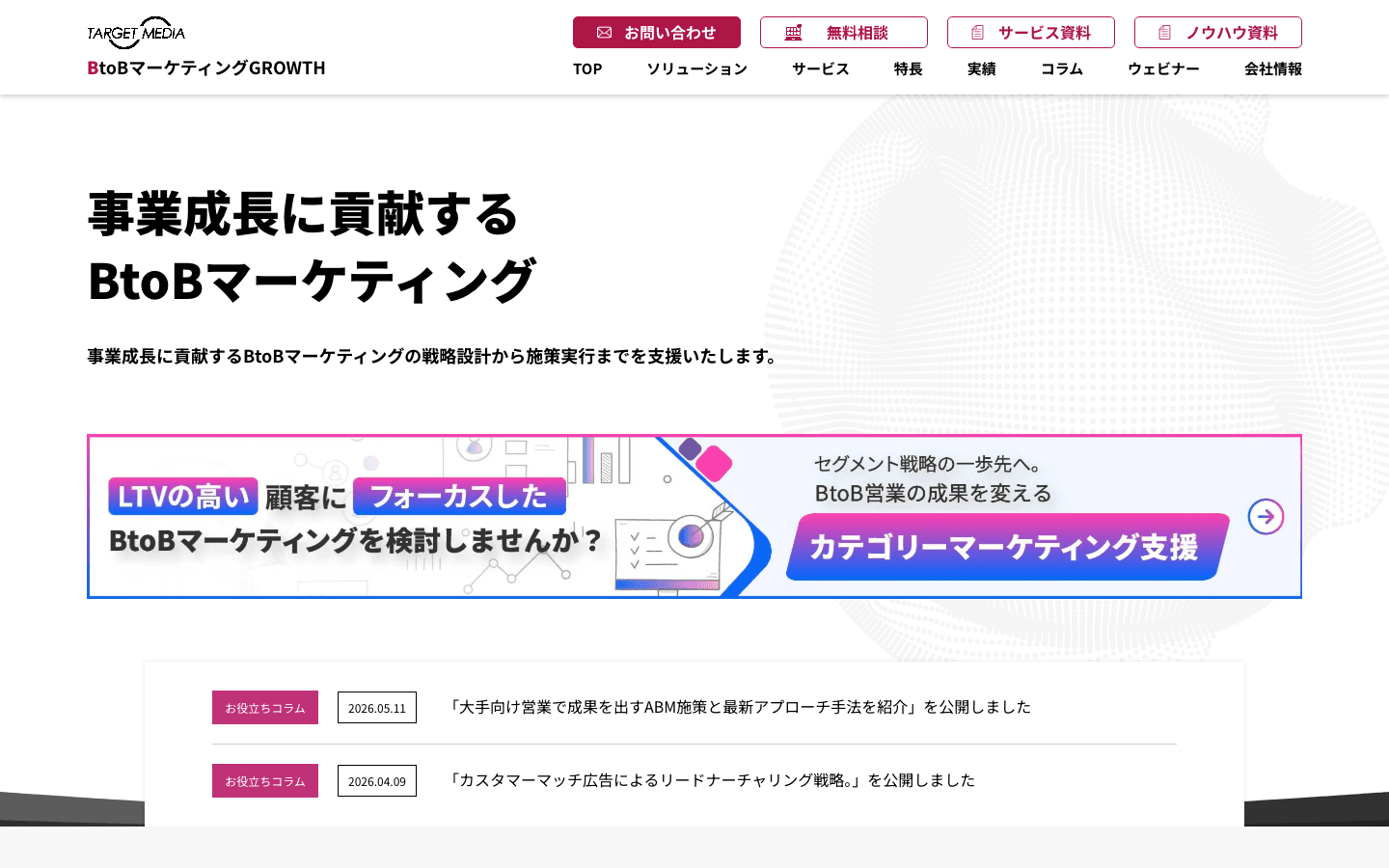
Task: Click the Target Media logo
Action: [136, 33]
